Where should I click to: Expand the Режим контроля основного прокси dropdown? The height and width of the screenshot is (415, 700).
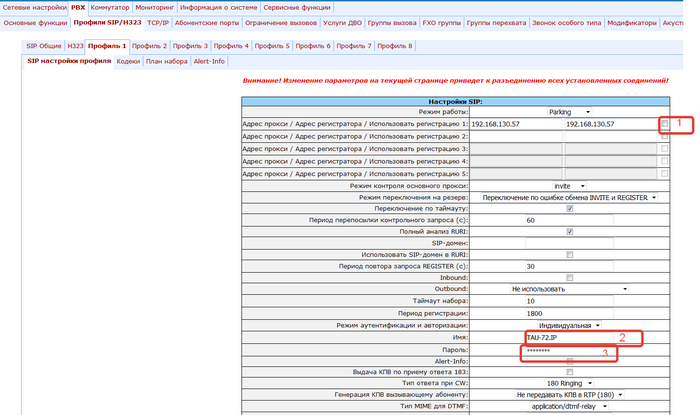[x=568, y=186]
